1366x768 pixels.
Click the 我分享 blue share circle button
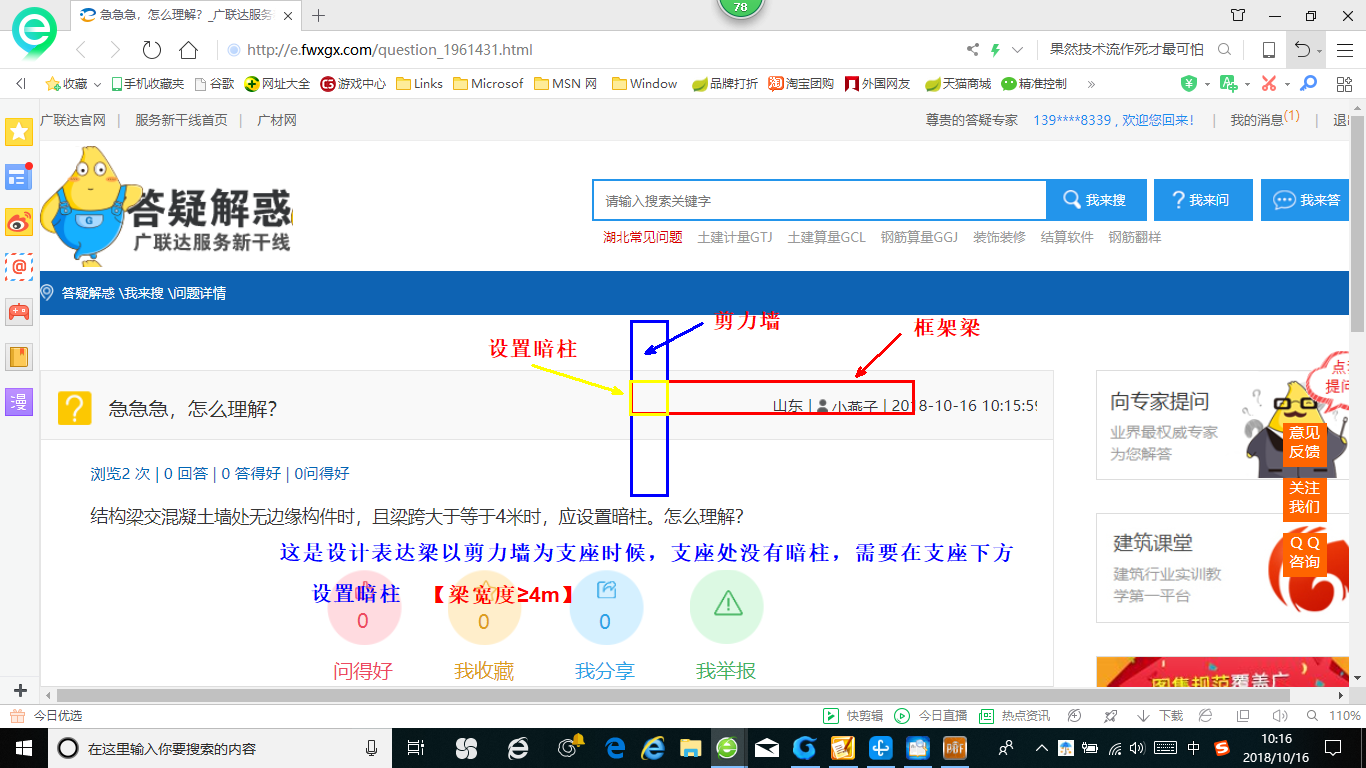coord(606,607)
